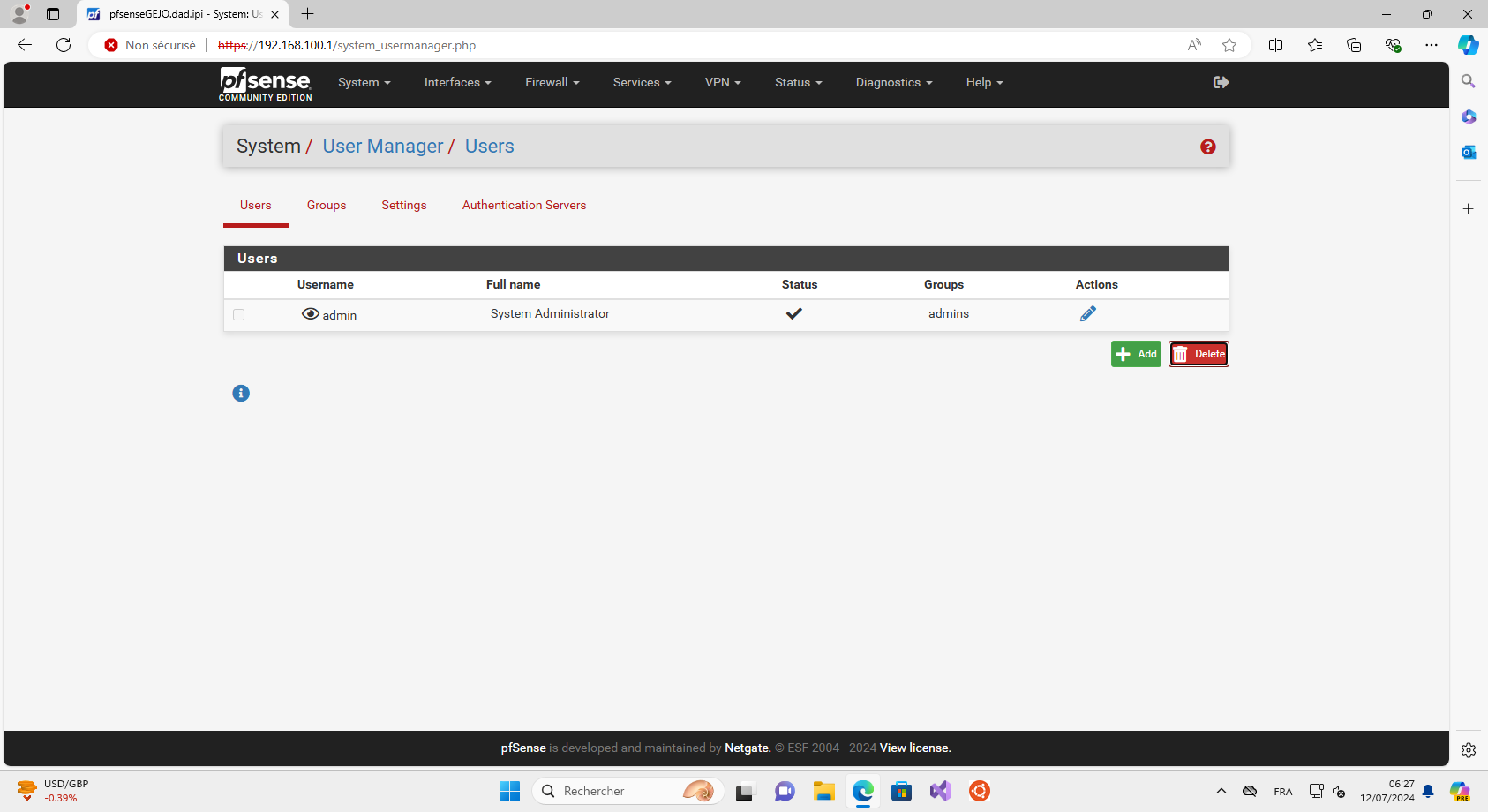The width and height of the screenshot is (1488, 812).
Task: Switch to the Settings tab
Action: pyautogui.click(x=404, y=205)
